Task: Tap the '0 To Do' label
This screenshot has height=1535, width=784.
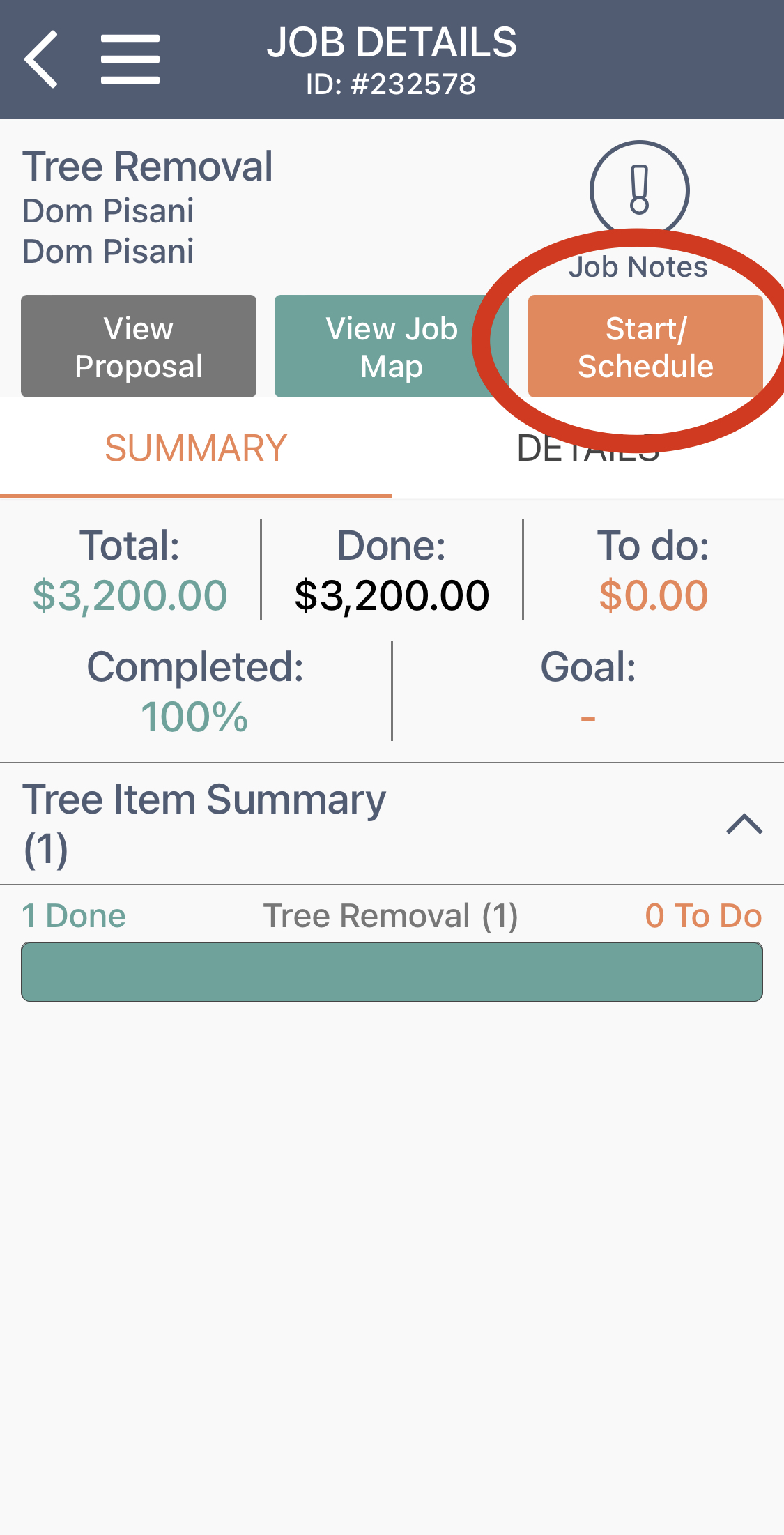Action: 703,916
